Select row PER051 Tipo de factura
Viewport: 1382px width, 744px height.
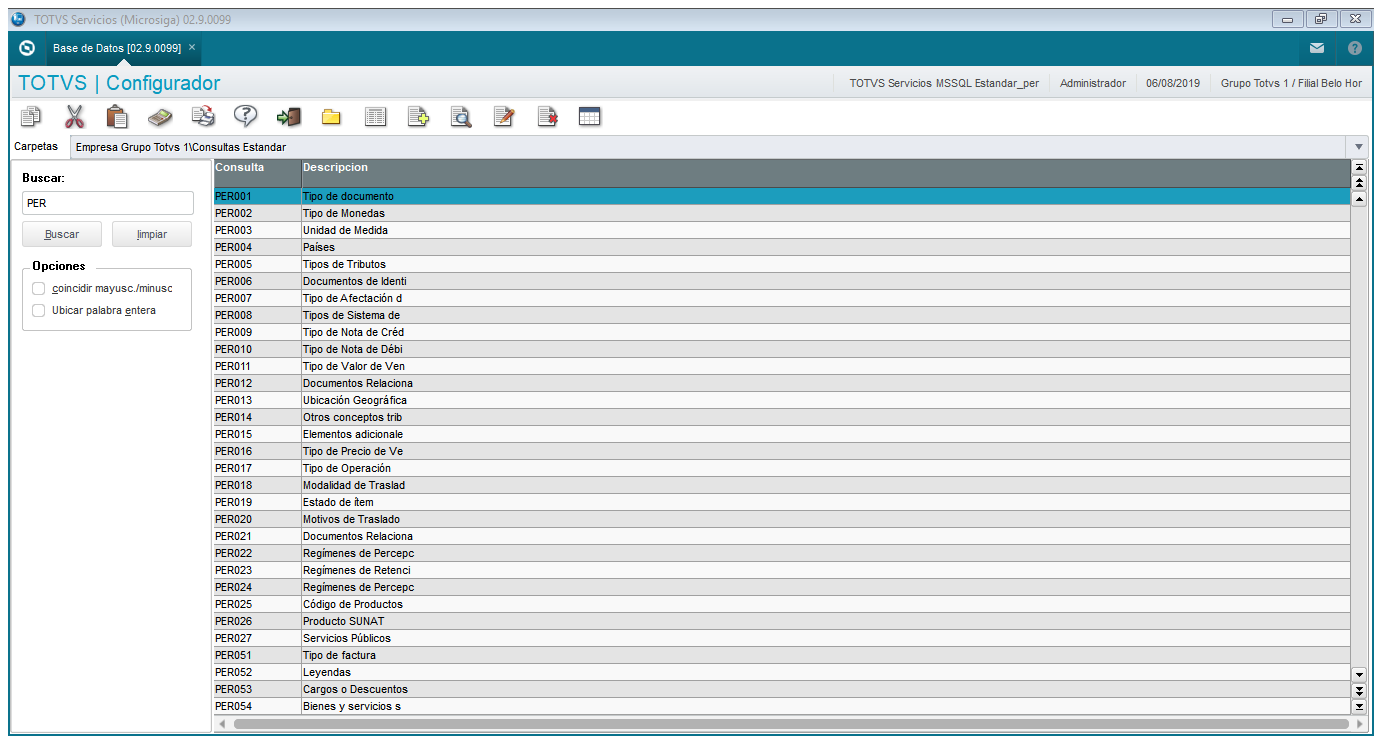click(782, 655)
